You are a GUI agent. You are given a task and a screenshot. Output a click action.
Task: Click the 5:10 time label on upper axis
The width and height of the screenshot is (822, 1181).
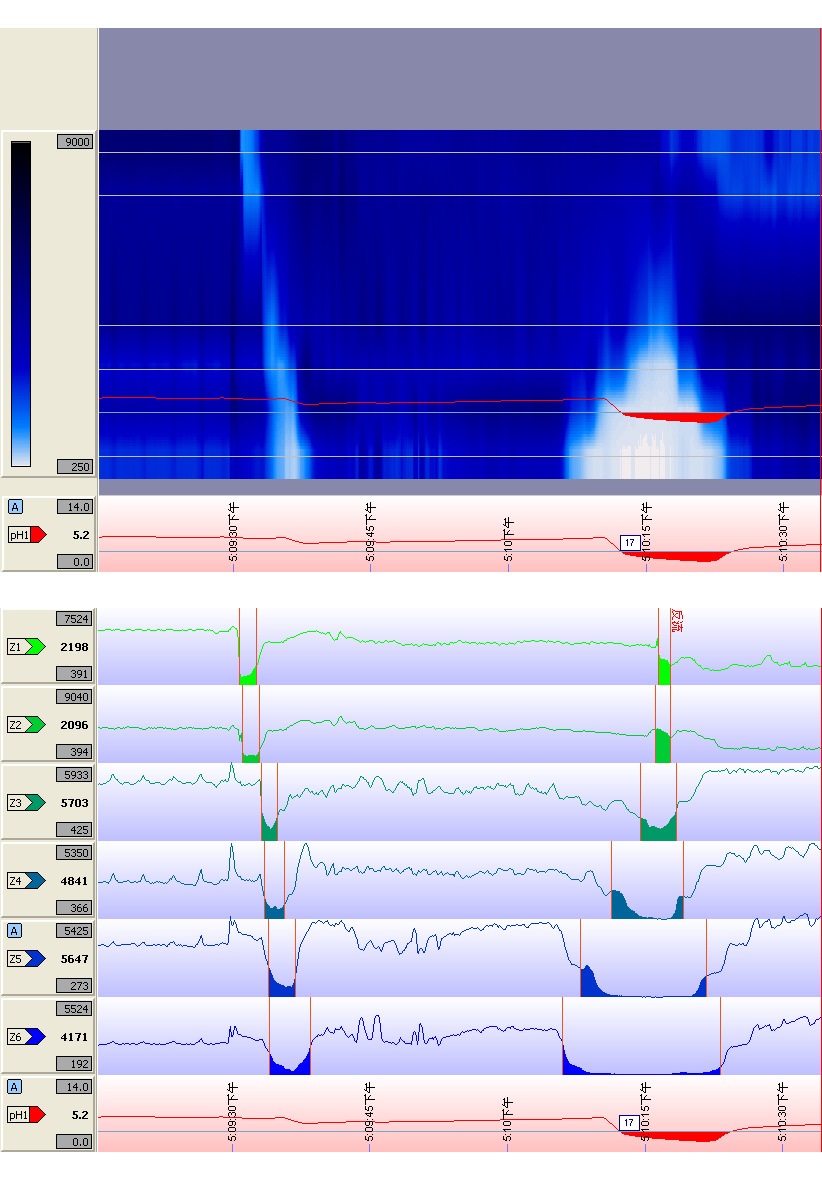(508, 539)
